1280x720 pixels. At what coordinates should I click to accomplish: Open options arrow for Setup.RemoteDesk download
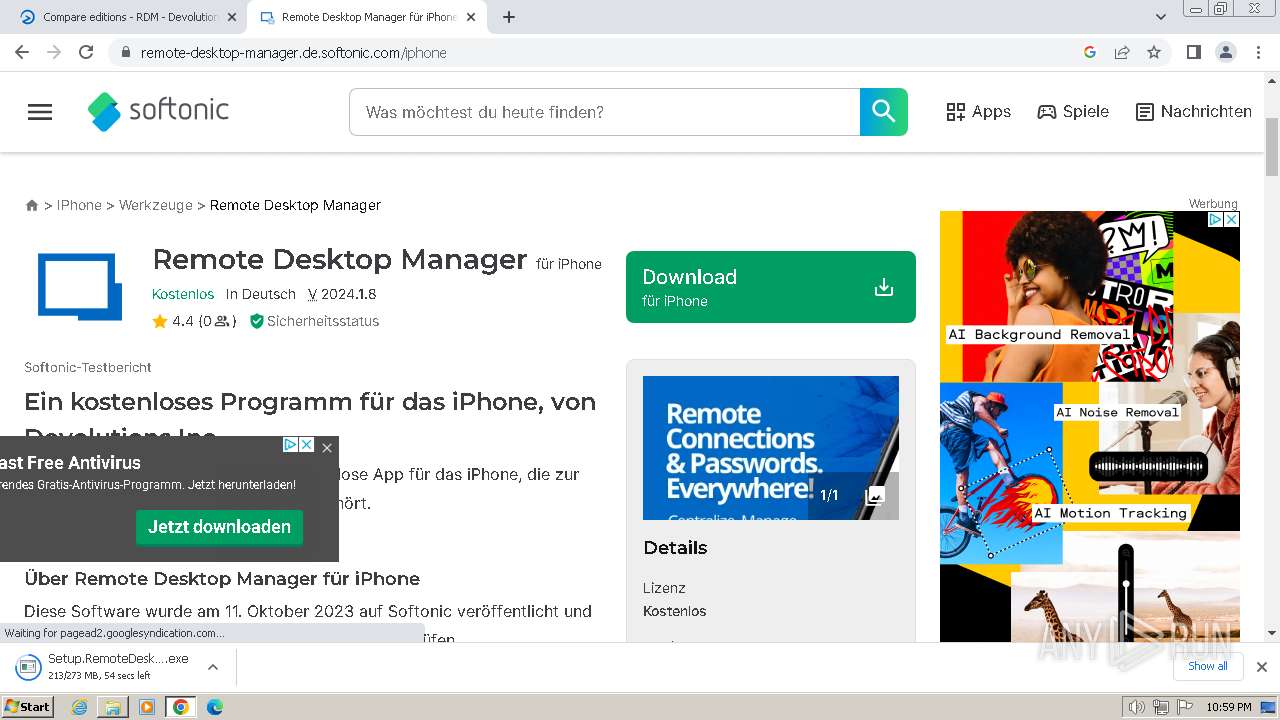pos(212,666)
